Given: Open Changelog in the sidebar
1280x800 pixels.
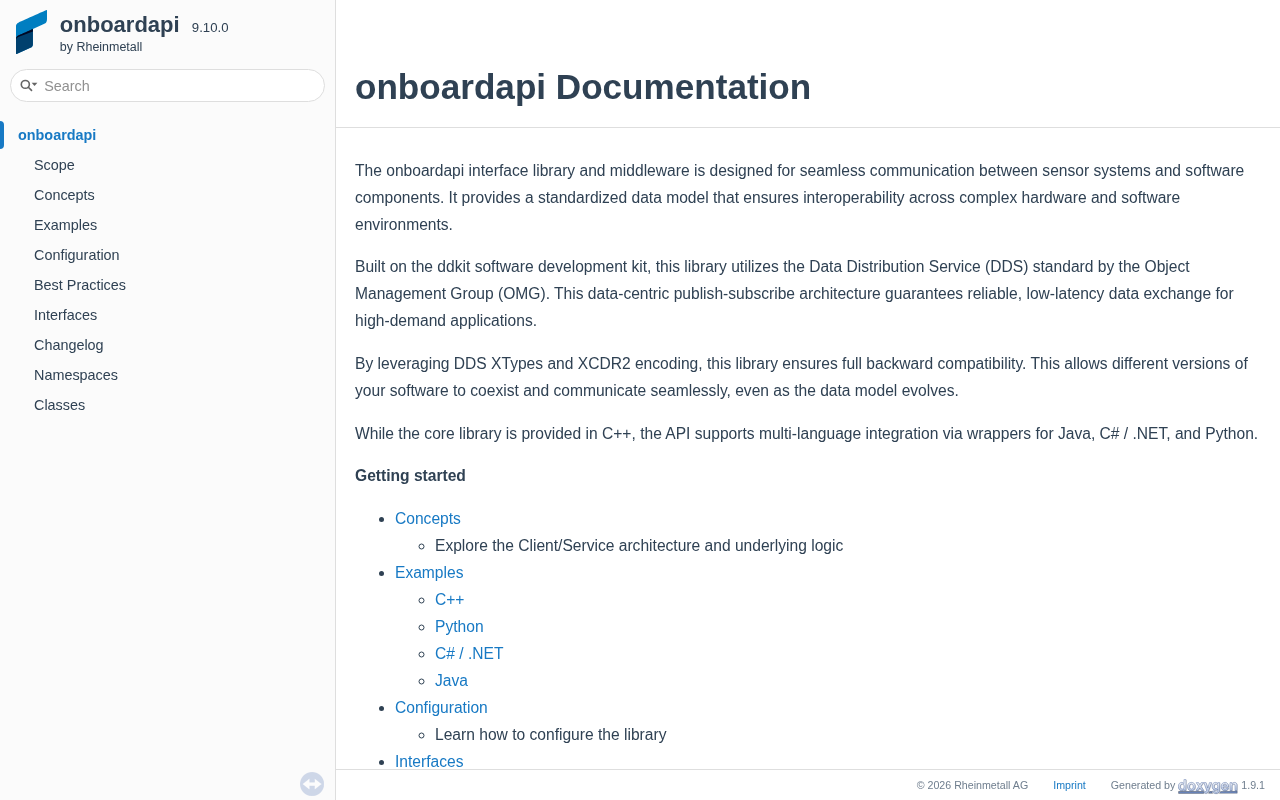Looking at the screenshot, I should click(x=68, y=345).
